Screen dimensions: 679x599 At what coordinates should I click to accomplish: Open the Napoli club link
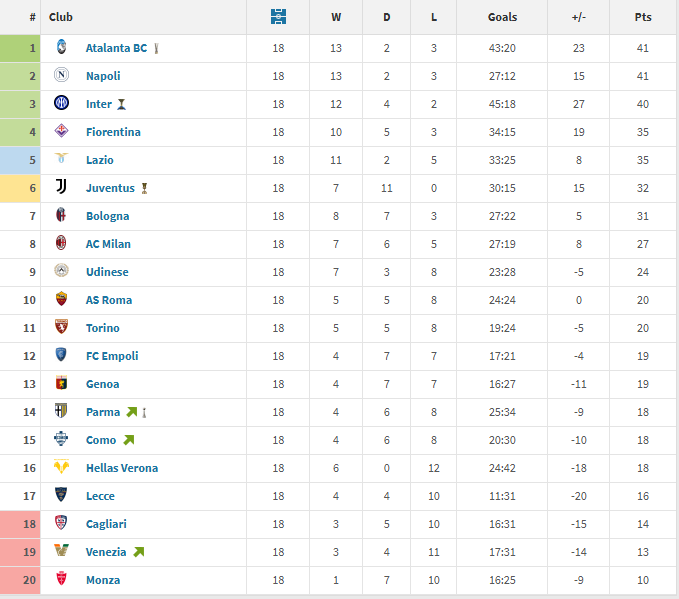tap(103, 76)
